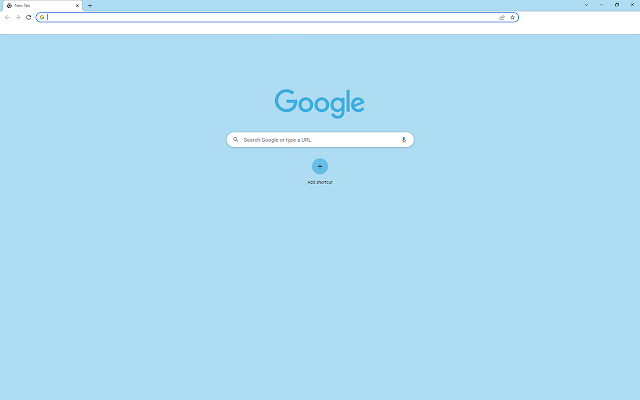Focus the browser address bar
Screen dimensions: 640x400
click(x=277, y=17)
